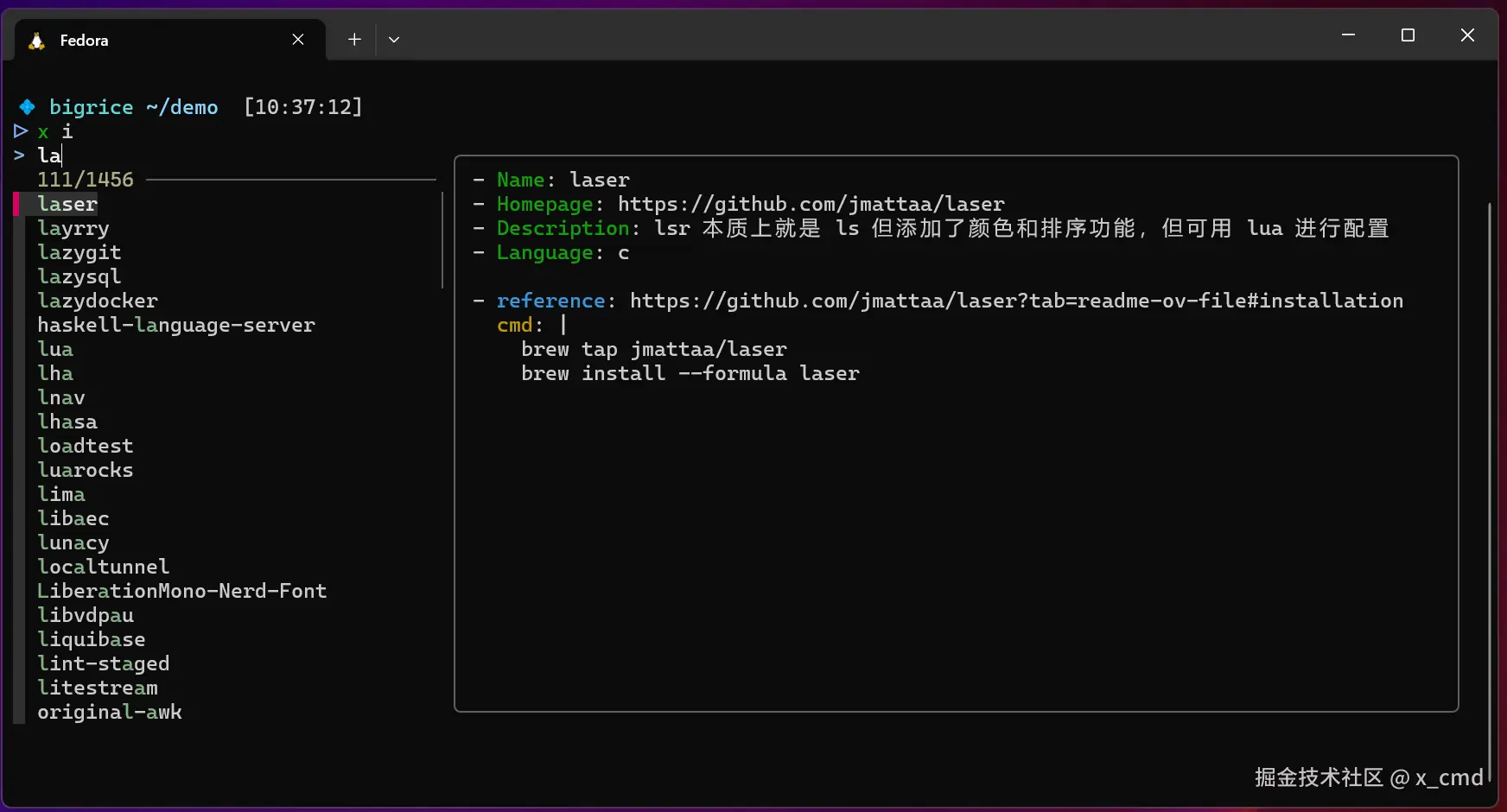Pick LiberationMono-Nerd-Font from the list
The image size is (1507, 812).
(181, 591)
